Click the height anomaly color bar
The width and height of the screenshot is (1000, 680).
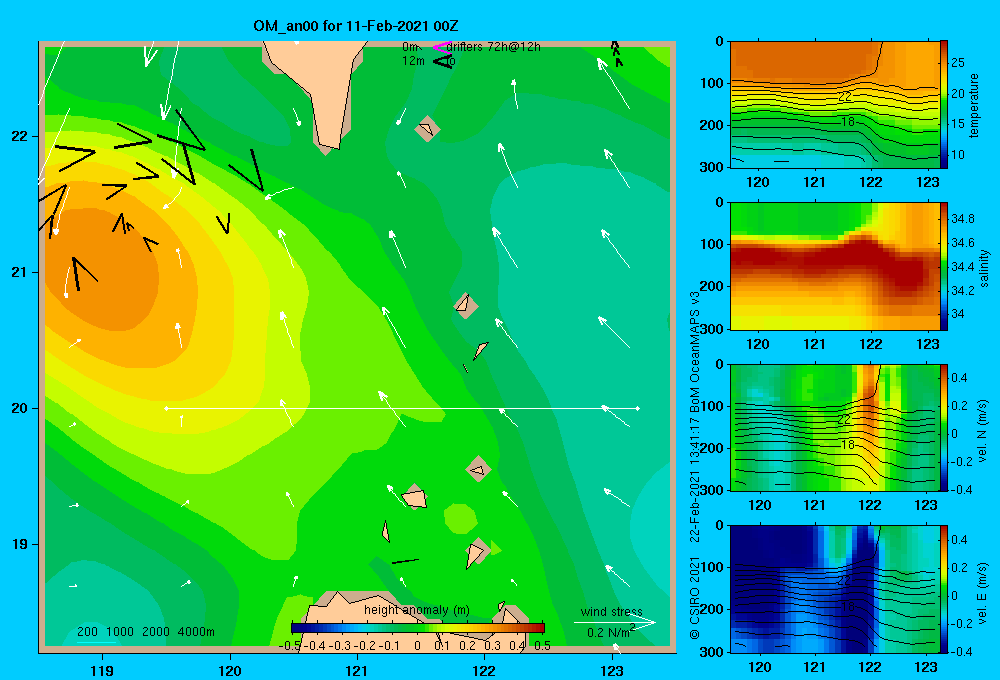(418, 628)
